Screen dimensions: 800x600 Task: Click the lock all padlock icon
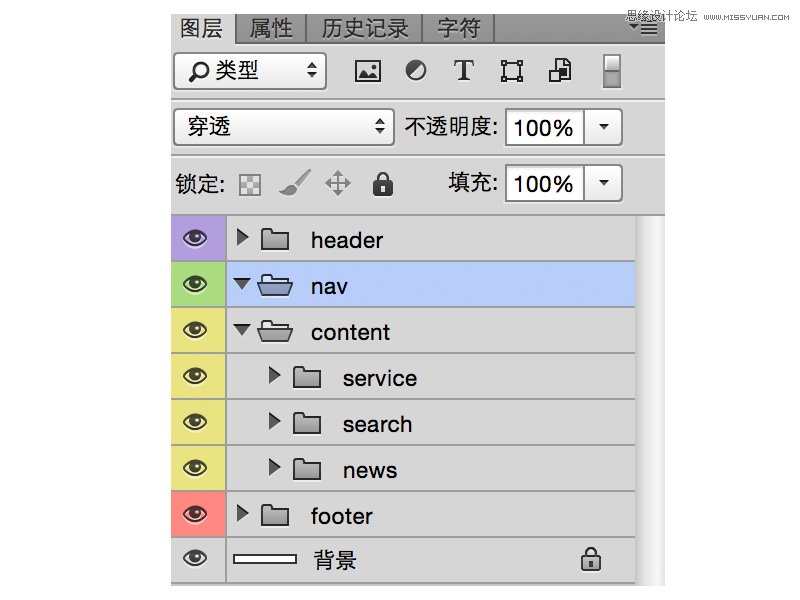tap(382, 184)
